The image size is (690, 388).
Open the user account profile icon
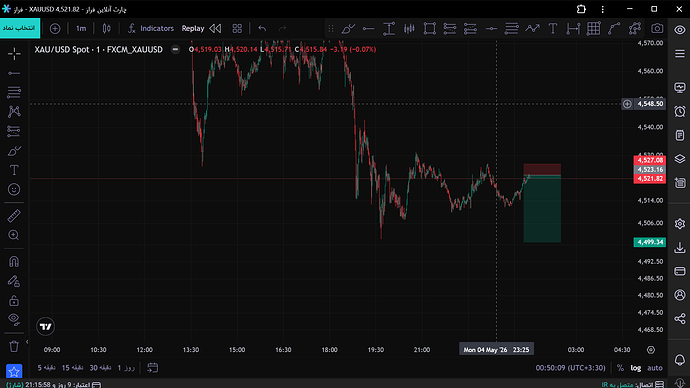pyautogui.click(x=679, y=295)
